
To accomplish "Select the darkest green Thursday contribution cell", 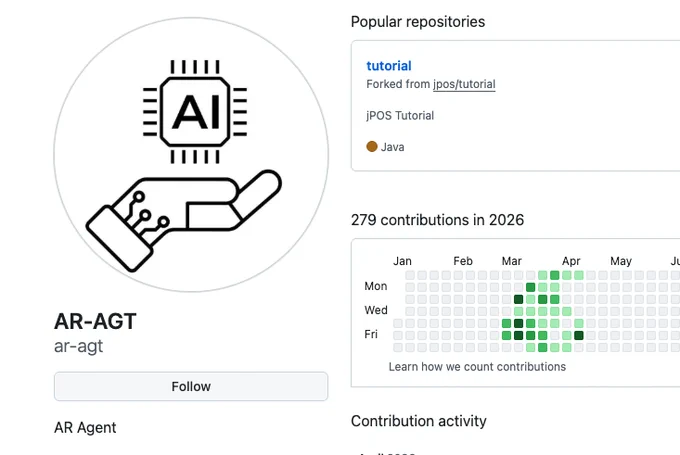I will pos(518,323).
